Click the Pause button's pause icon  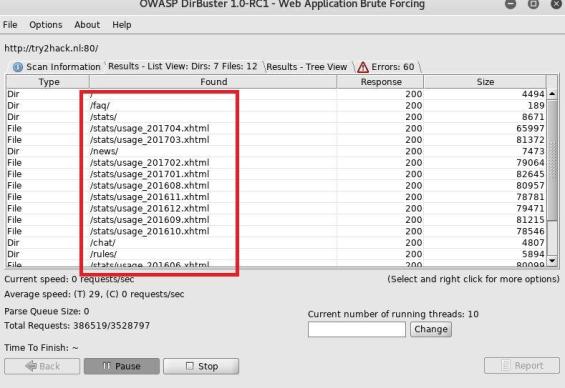pos(106,366)
